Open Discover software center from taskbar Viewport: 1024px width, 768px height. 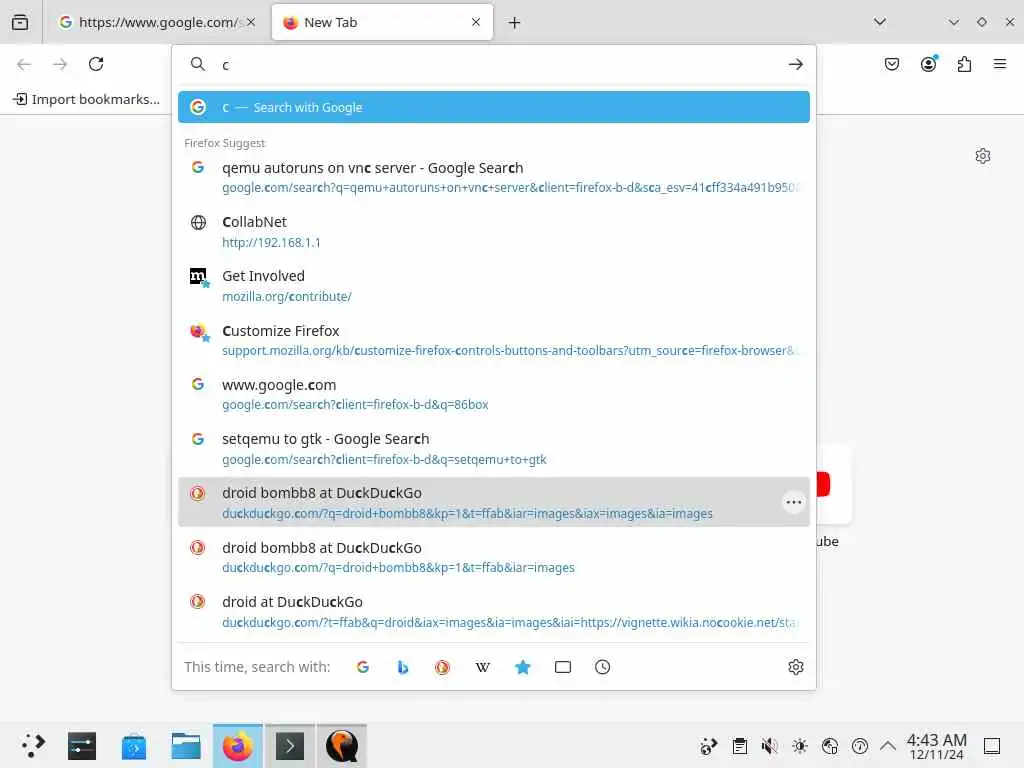click(x=134, y=746)
